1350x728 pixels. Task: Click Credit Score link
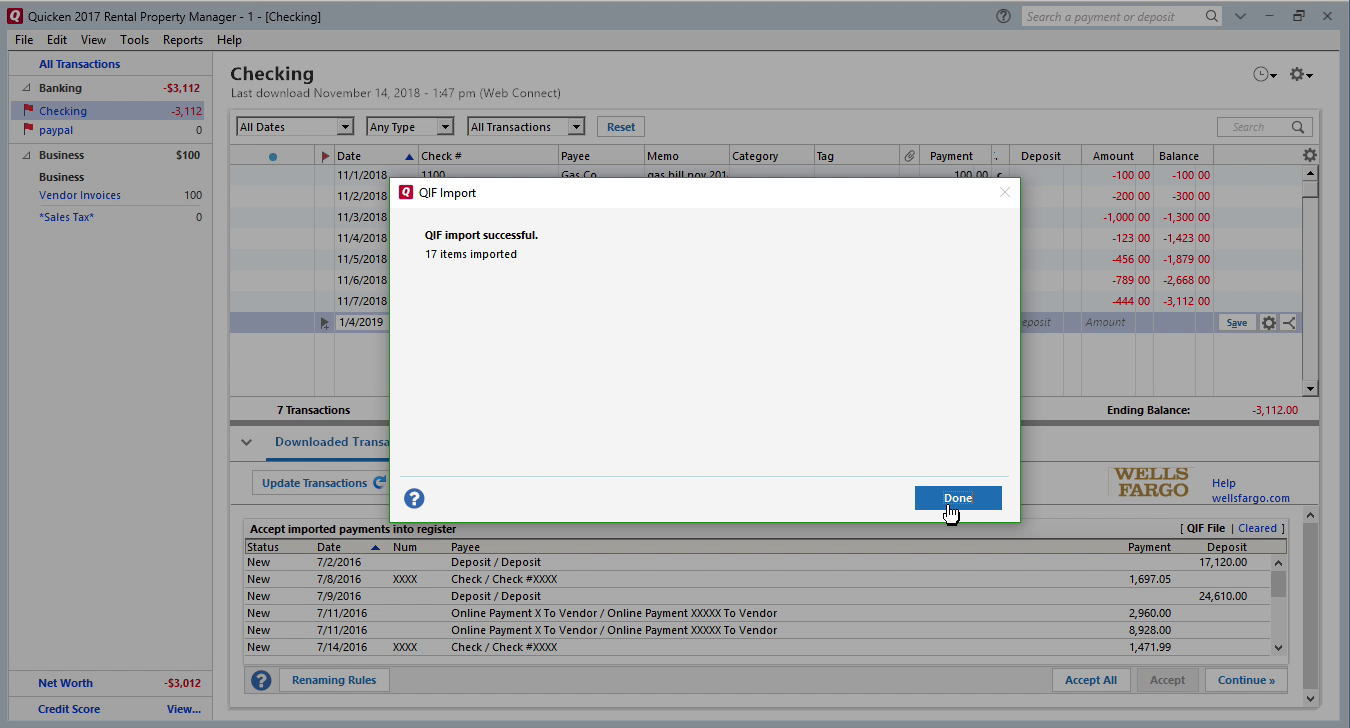(69, 709)
